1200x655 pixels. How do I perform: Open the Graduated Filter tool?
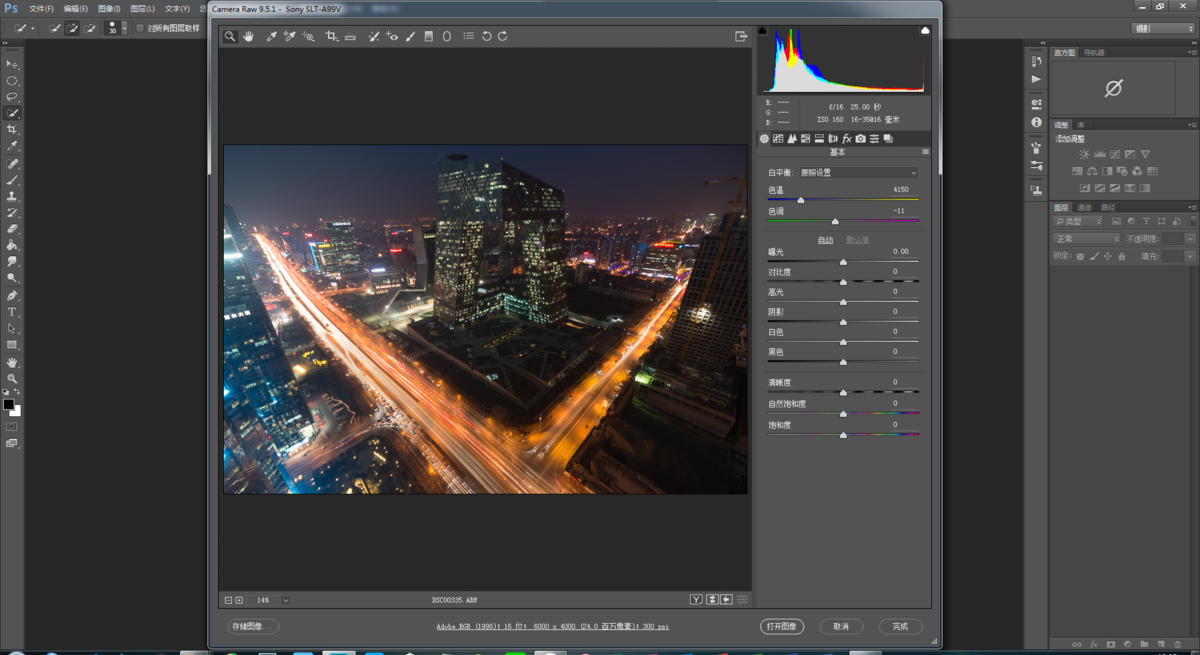[429, 36]
